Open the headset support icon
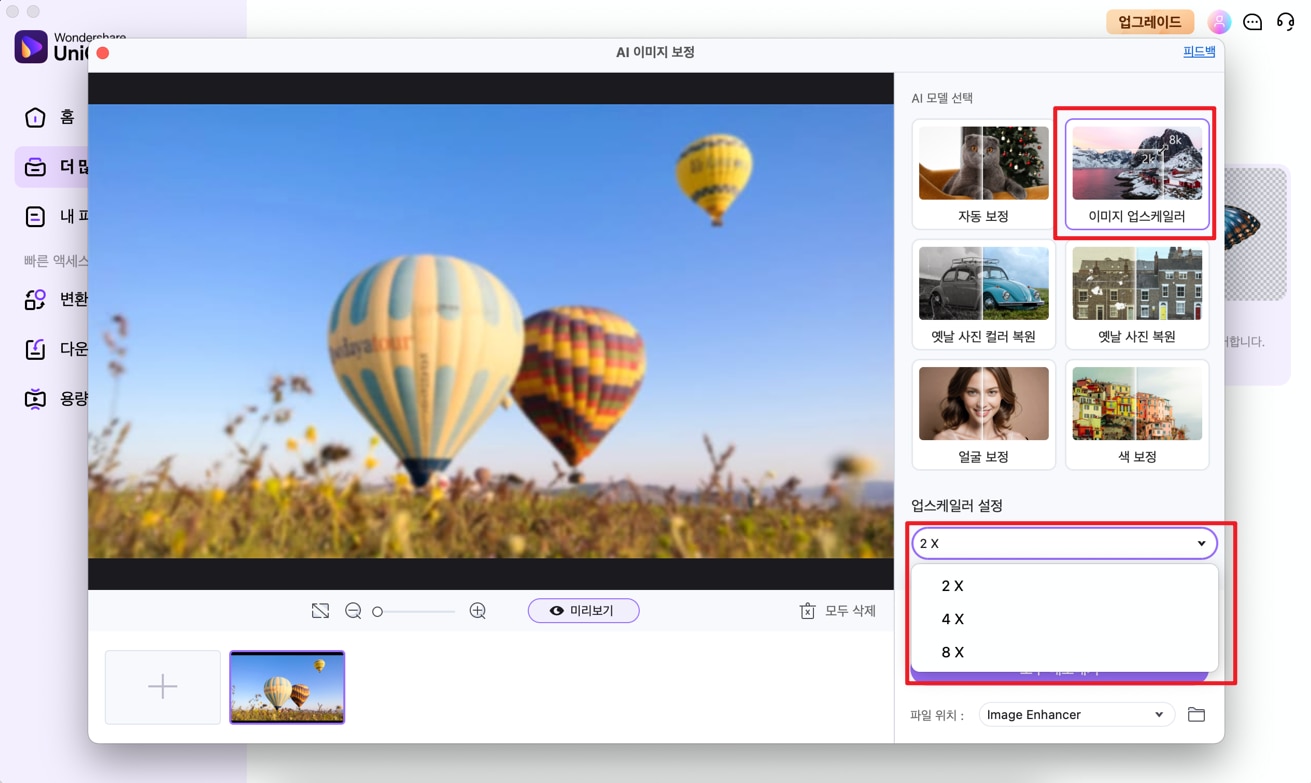The height and width of the screenshot is (783, 1311). (x=1285, y=21)
